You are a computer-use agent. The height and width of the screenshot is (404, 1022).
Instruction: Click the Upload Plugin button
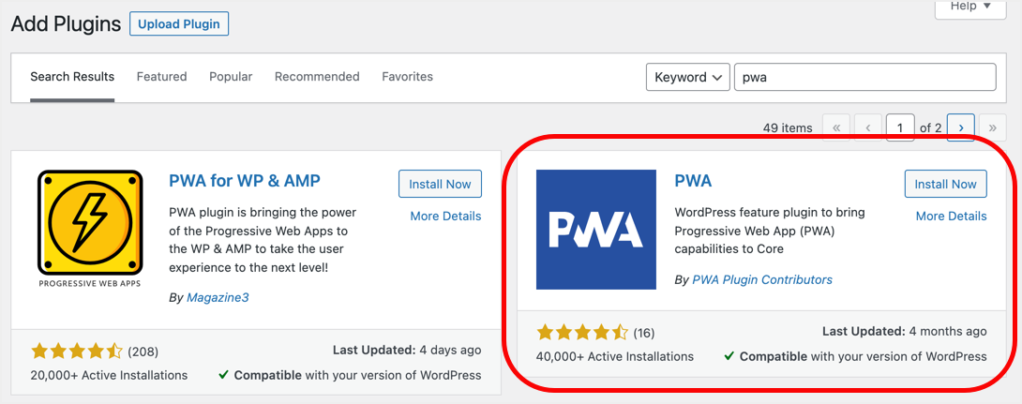179,23
